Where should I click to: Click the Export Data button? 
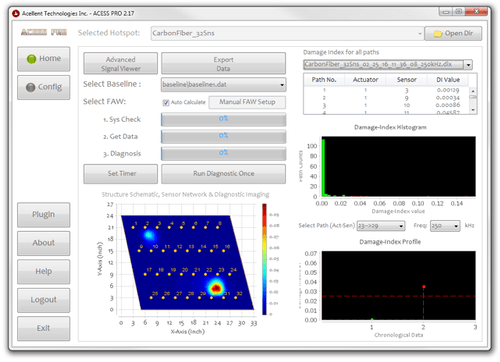click(x=224, y=64)
